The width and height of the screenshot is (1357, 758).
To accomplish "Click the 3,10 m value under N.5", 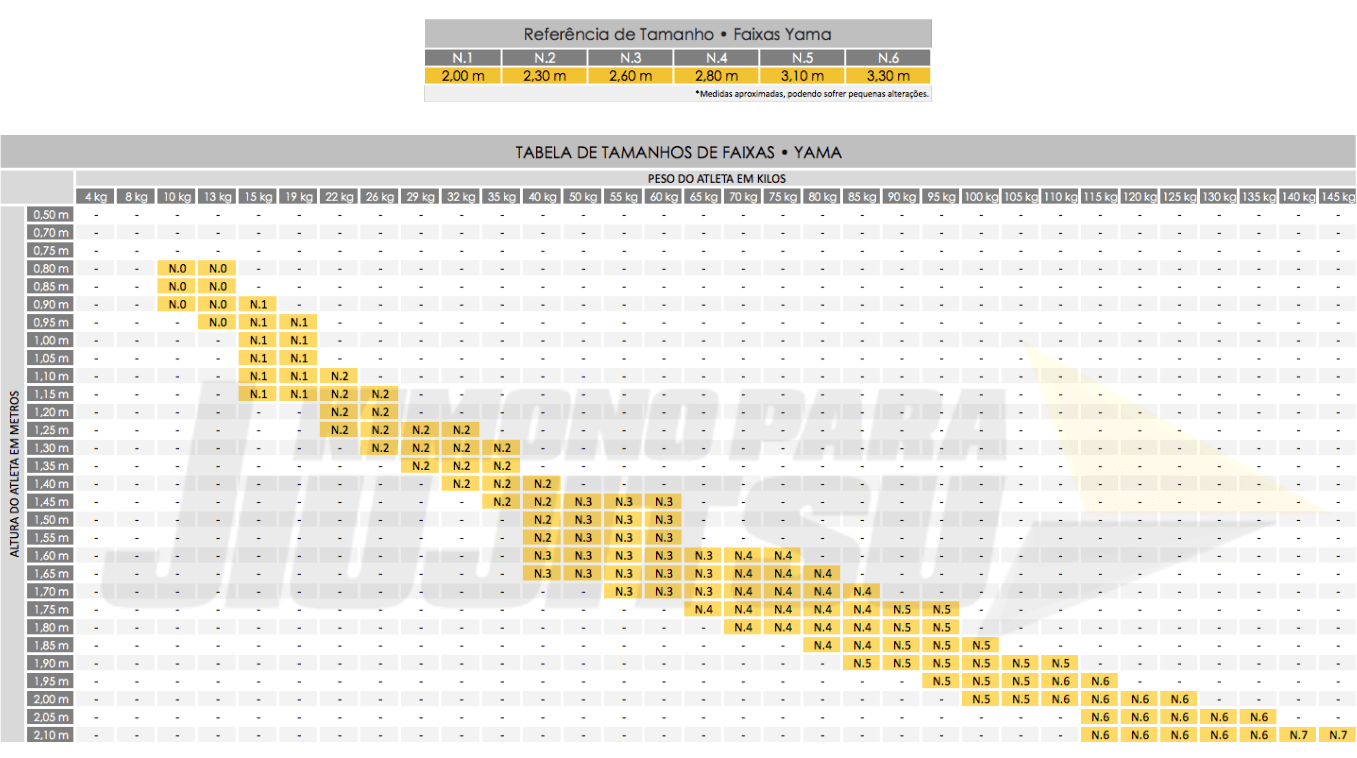I will (x=802, y=75).
